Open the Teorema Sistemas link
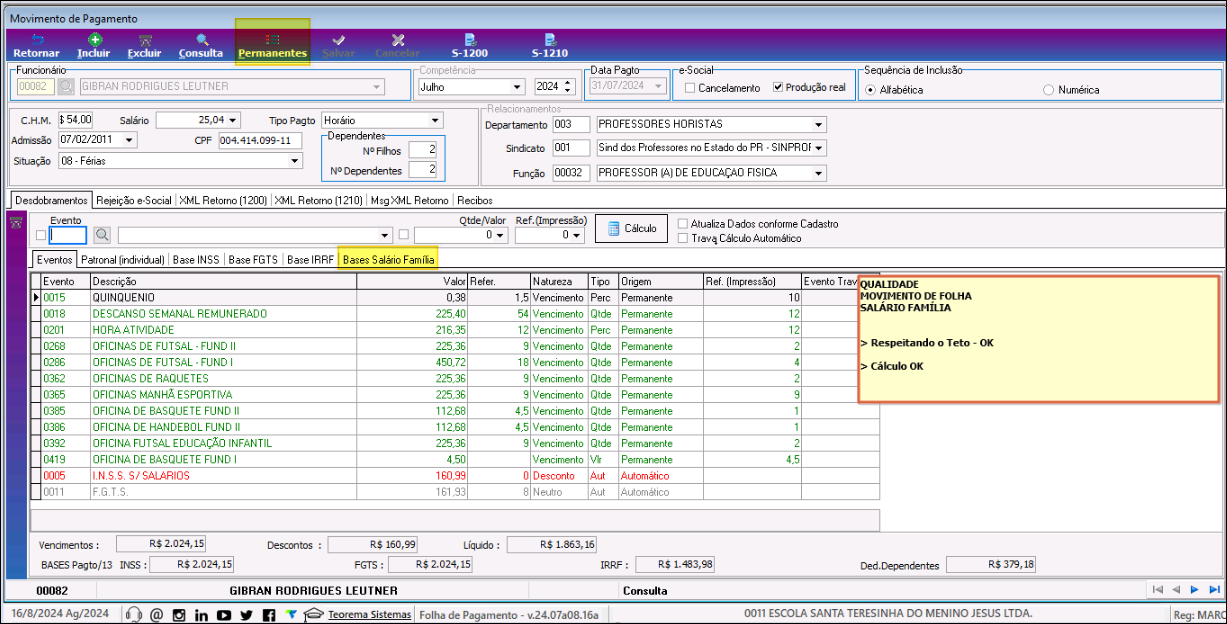1227x624 pixels. [x=369, y=614]
